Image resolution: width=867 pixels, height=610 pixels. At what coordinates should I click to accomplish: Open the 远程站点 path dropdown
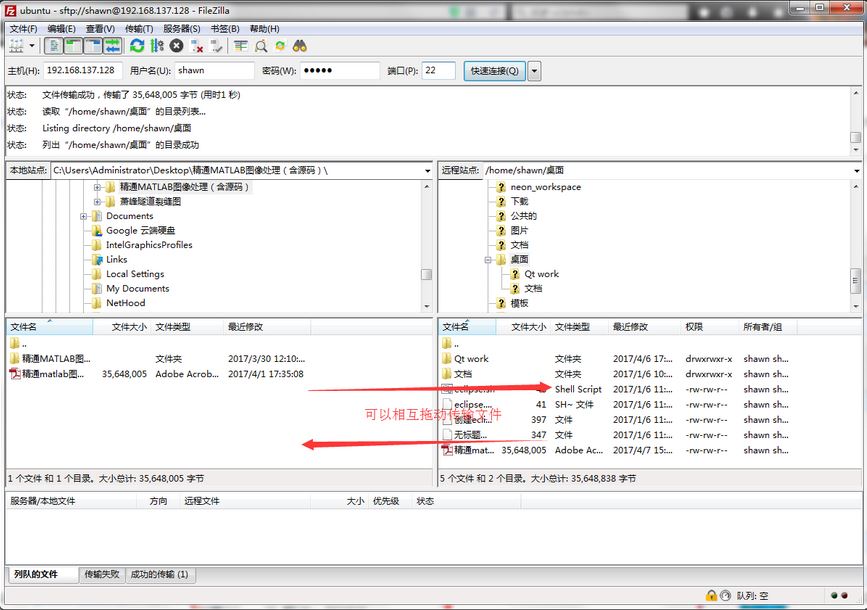856,170
